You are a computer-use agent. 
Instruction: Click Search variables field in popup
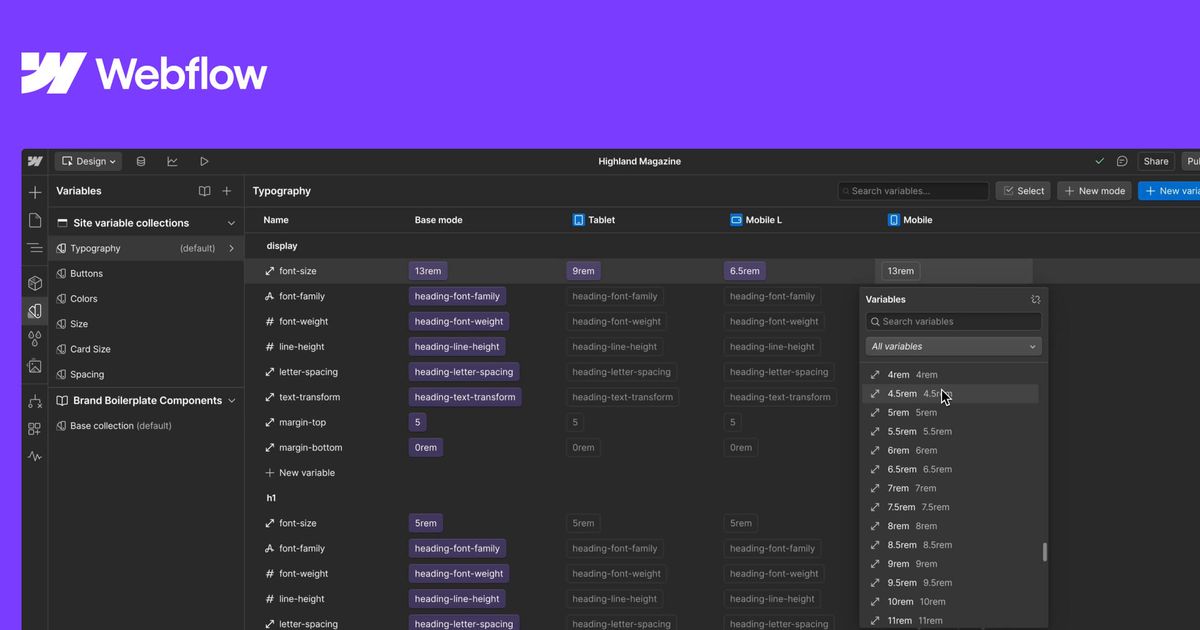click(953, 322)
